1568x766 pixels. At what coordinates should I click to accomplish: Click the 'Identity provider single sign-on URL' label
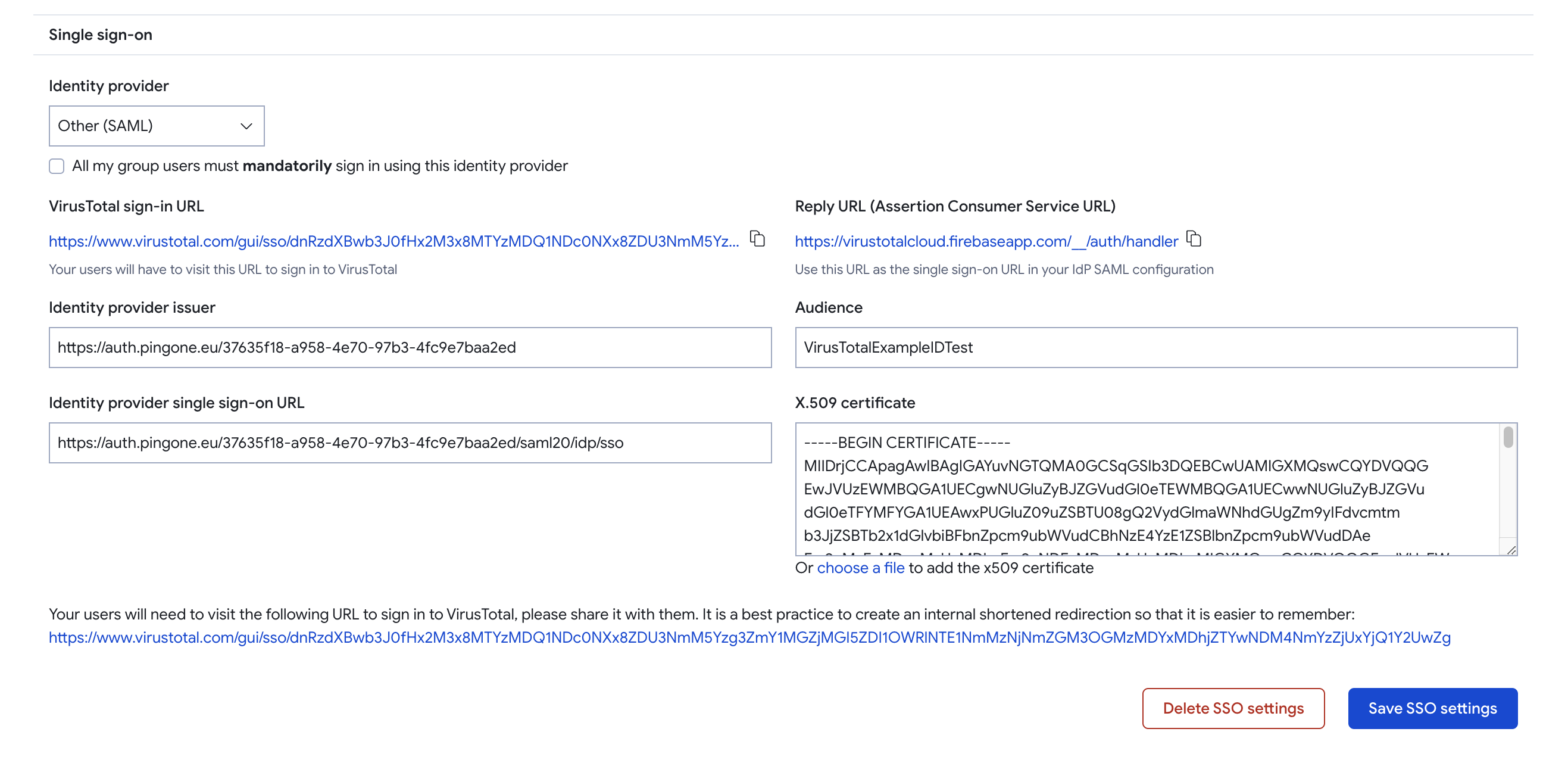coord(177,403)
